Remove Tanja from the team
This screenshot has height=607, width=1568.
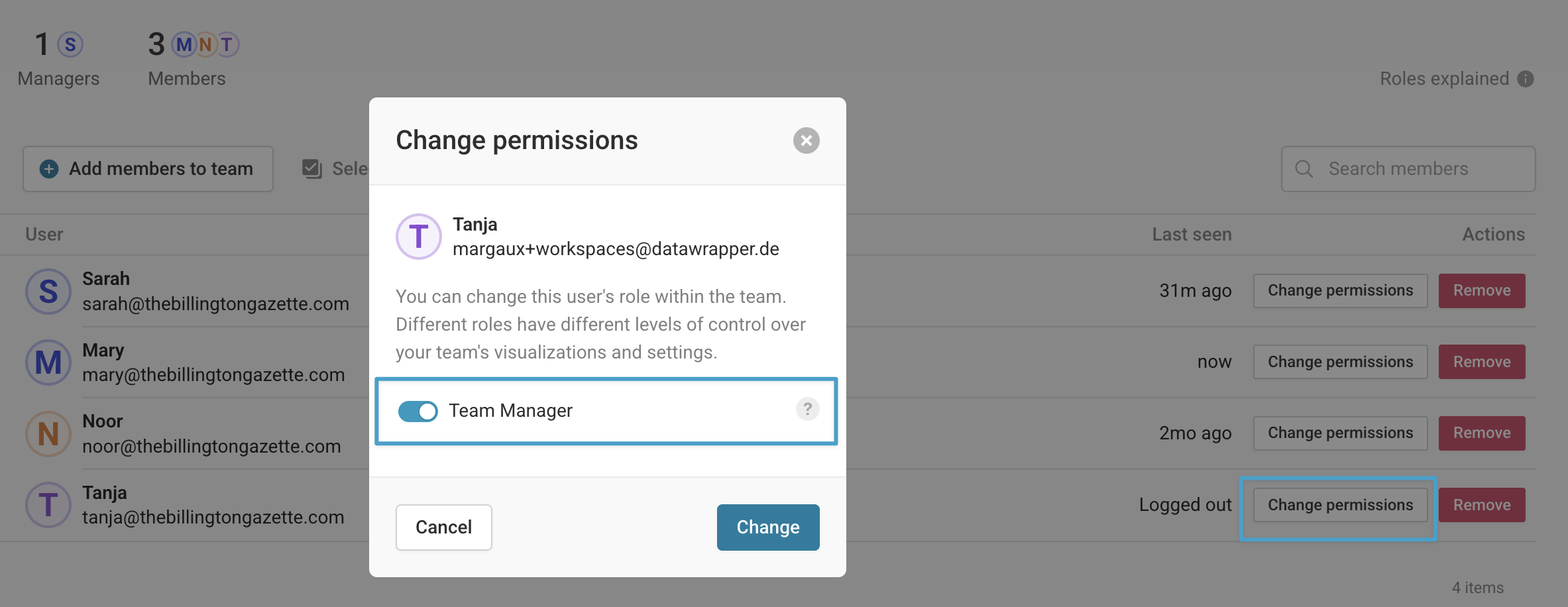point(1482,505)
